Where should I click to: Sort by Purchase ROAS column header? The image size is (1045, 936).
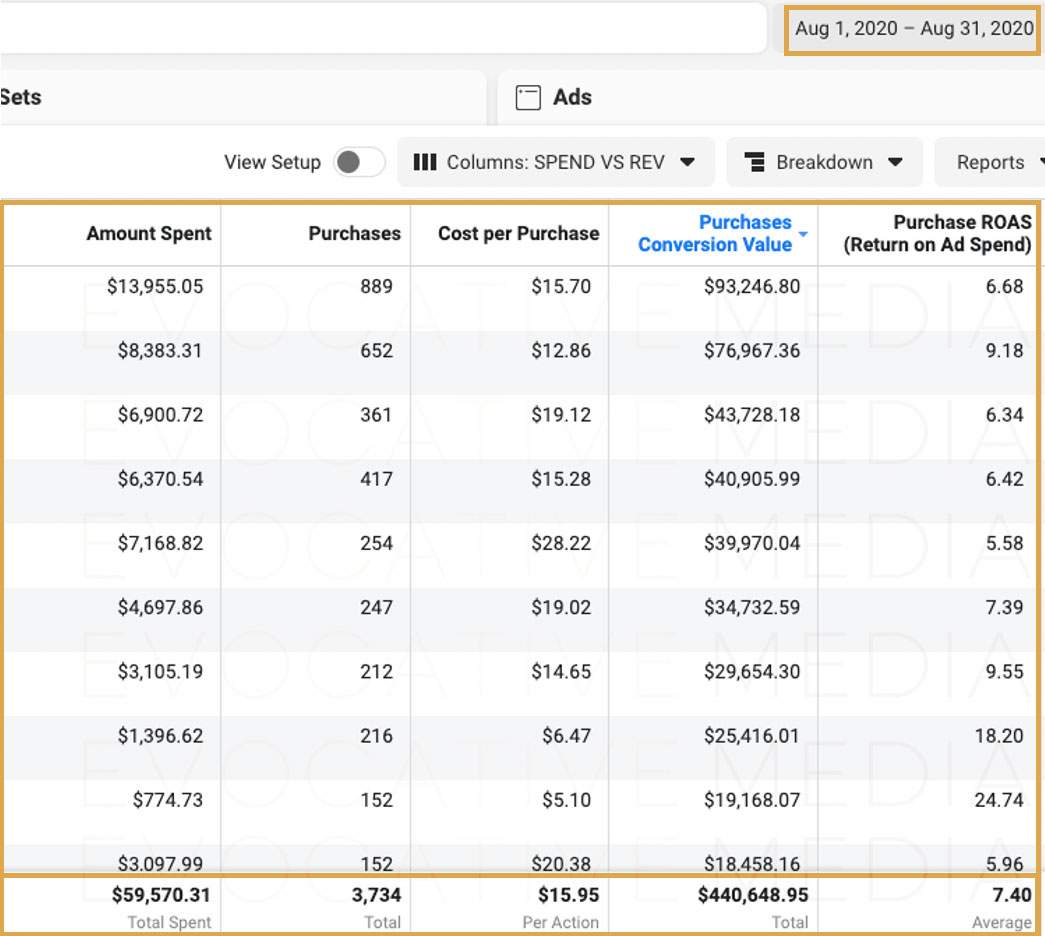(937, 233)
